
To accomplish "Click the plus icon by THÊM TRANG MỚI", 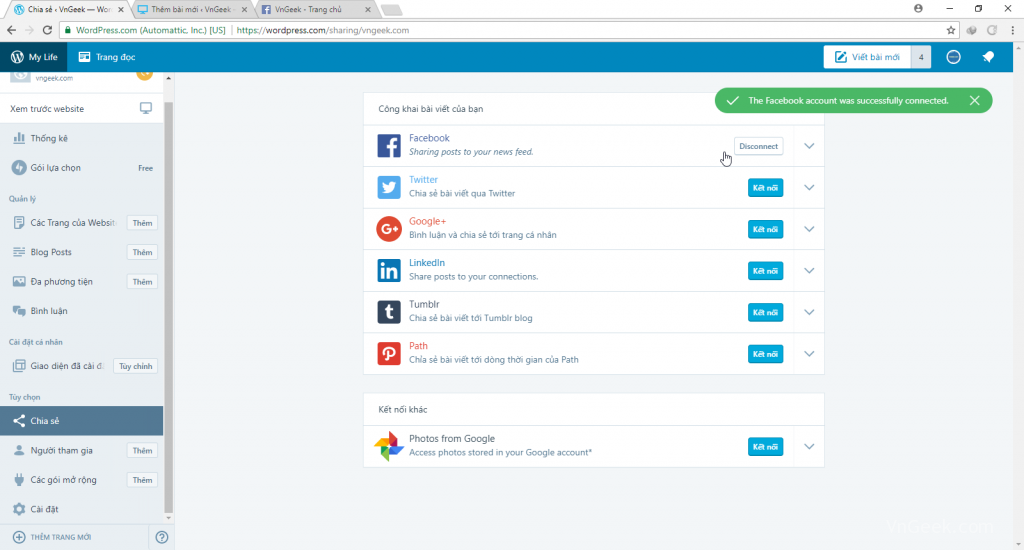I will (19, 537).
